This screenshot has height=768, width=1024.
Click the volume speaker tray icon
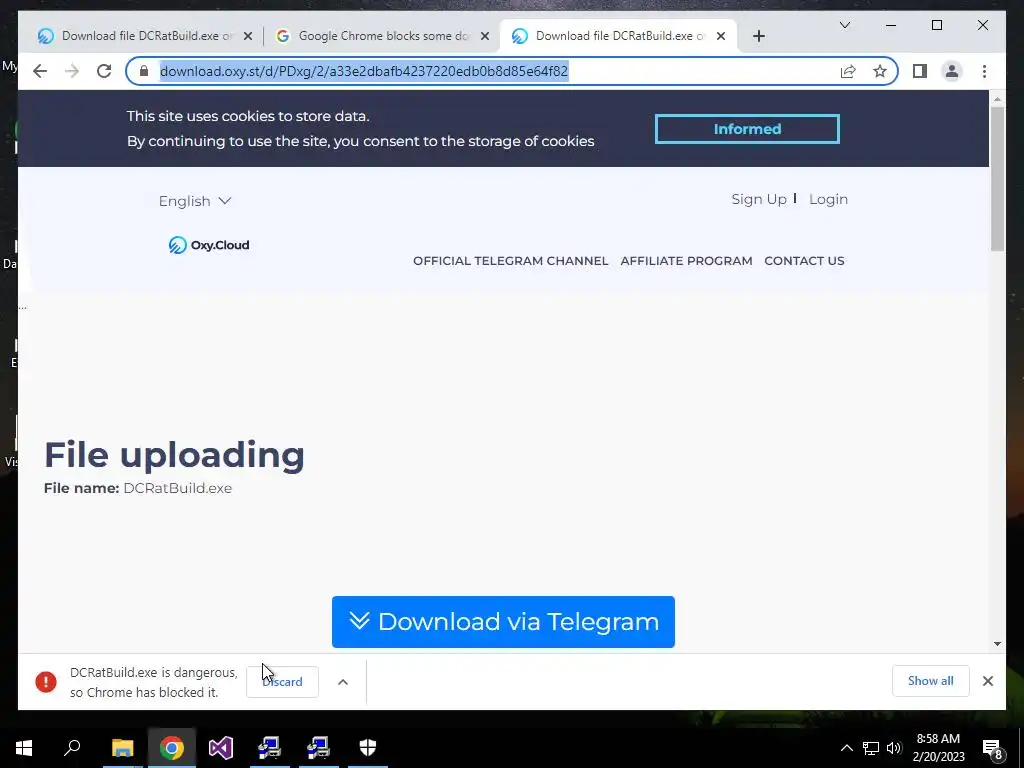(x=894, y=748)
